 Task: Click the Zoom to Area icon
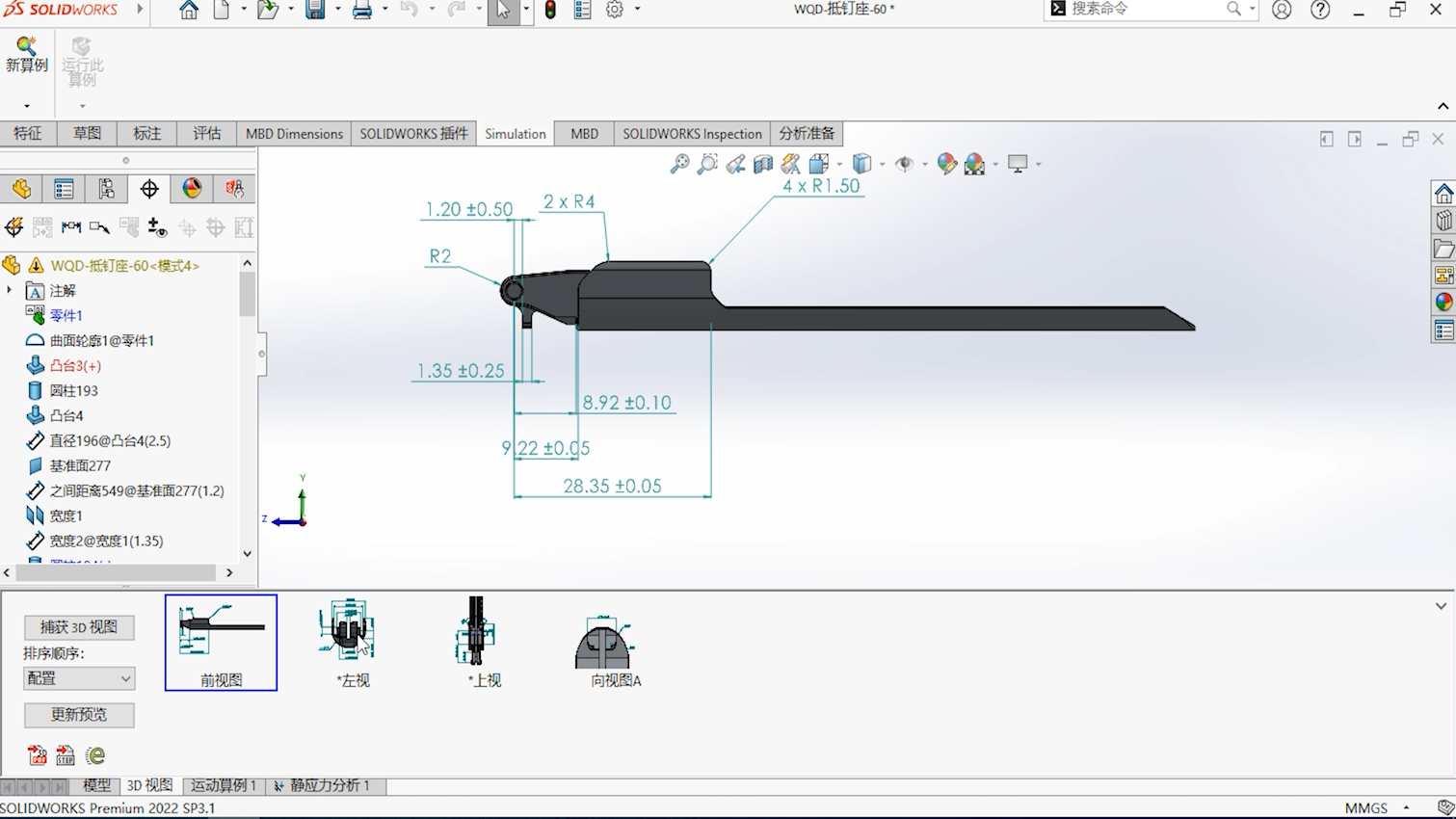point(707,164)
